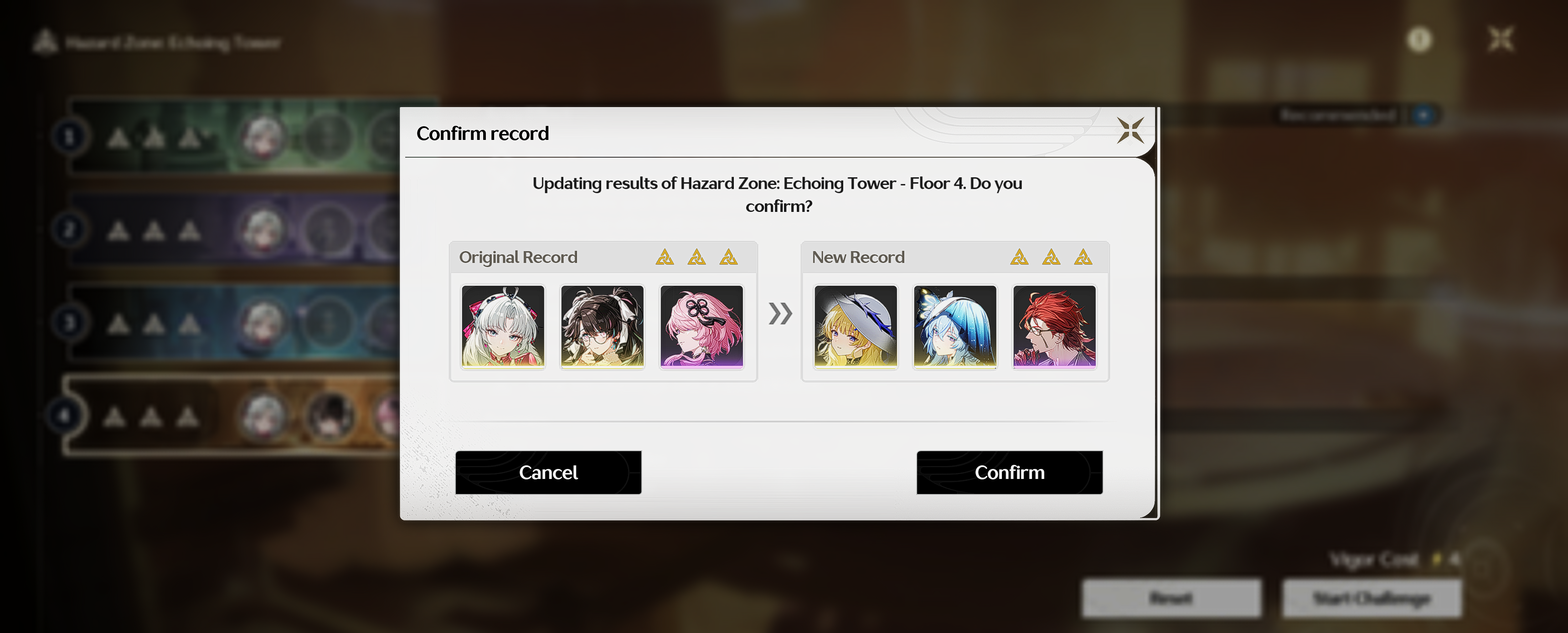Click first crest icon in New Record header
Screen dimensions: 1568x633
(x=1020, y=257)
